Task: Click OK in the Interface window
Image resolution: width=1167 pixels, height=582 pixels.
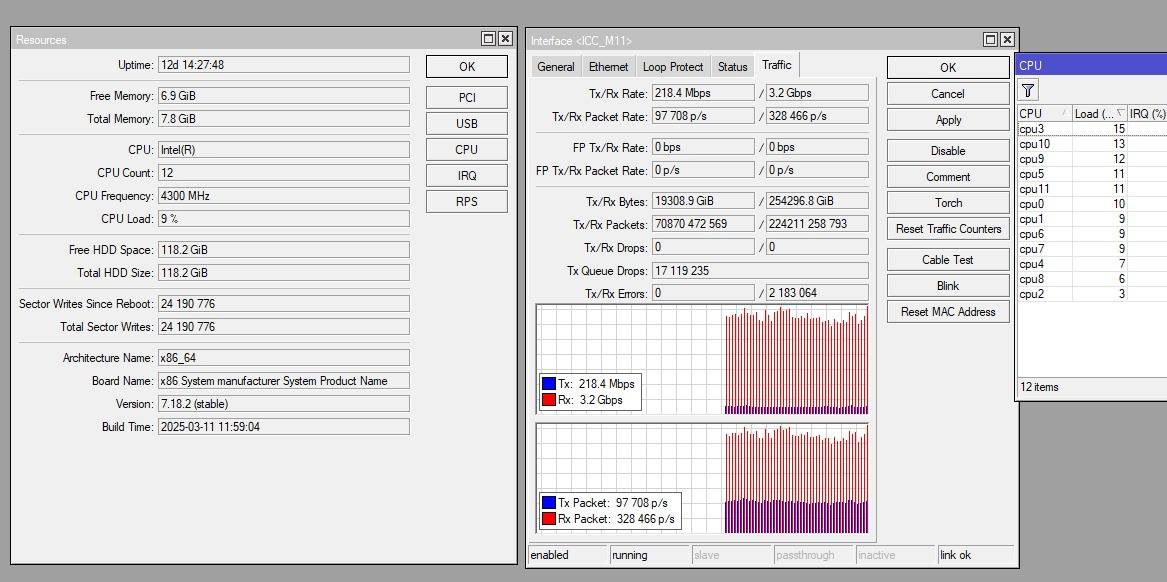Action: click(x=948, y=68)
